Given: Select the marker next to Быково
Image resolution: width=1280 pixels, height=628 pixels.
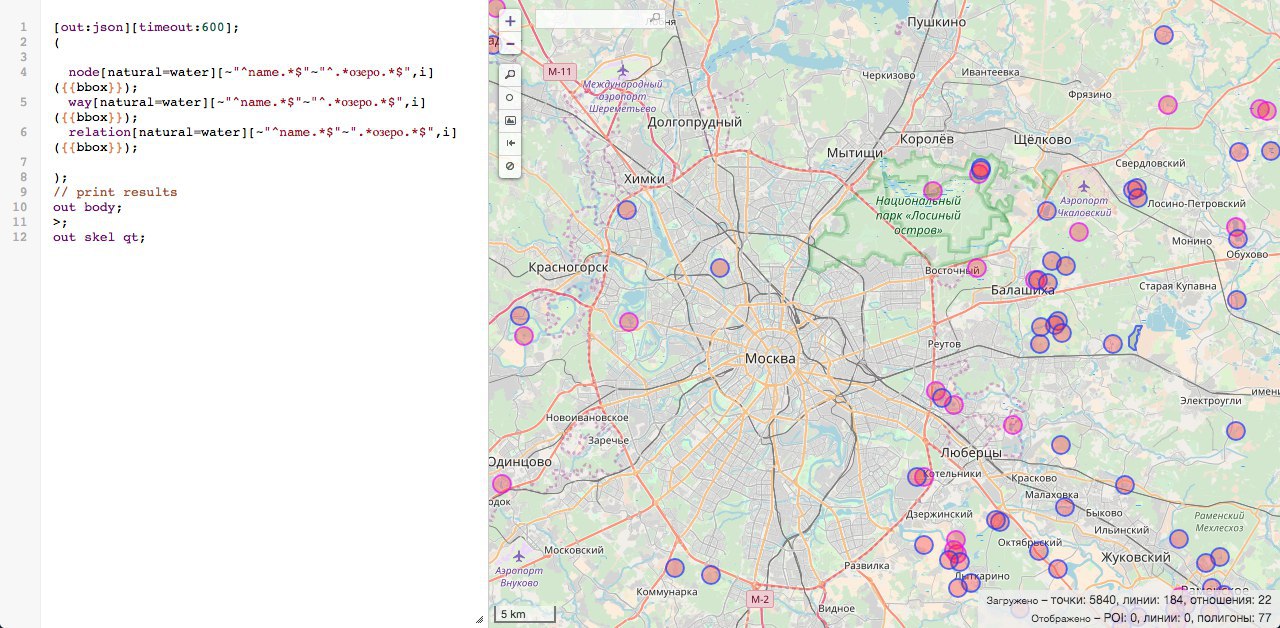Looking at the screenshot, I should pos(1065,507).
